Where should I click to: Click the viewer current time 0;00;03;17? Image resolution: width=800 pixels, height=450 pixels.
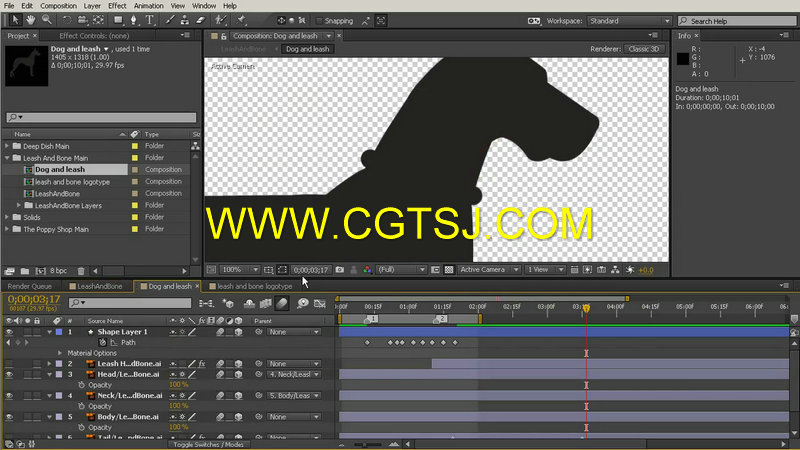(x=311, y=270)
